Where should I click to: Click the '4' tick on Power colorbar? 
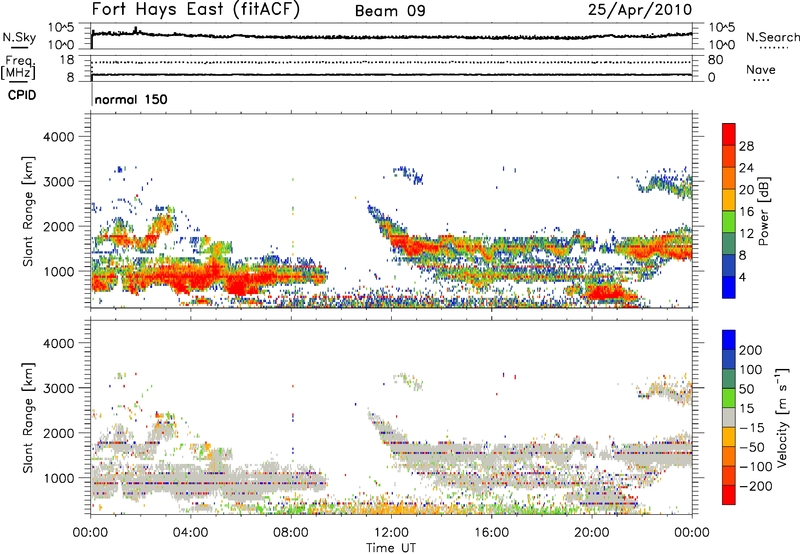743,277
